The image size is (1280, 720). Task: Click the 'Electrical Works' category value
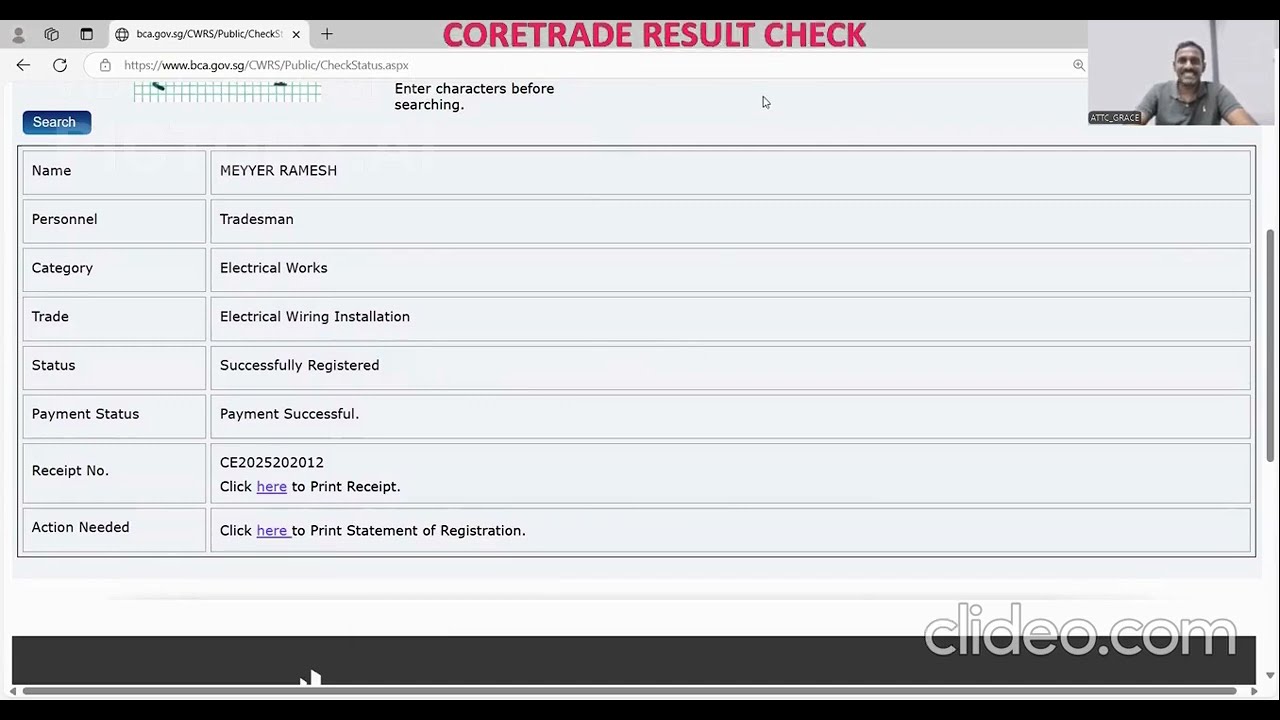[273, 268]
